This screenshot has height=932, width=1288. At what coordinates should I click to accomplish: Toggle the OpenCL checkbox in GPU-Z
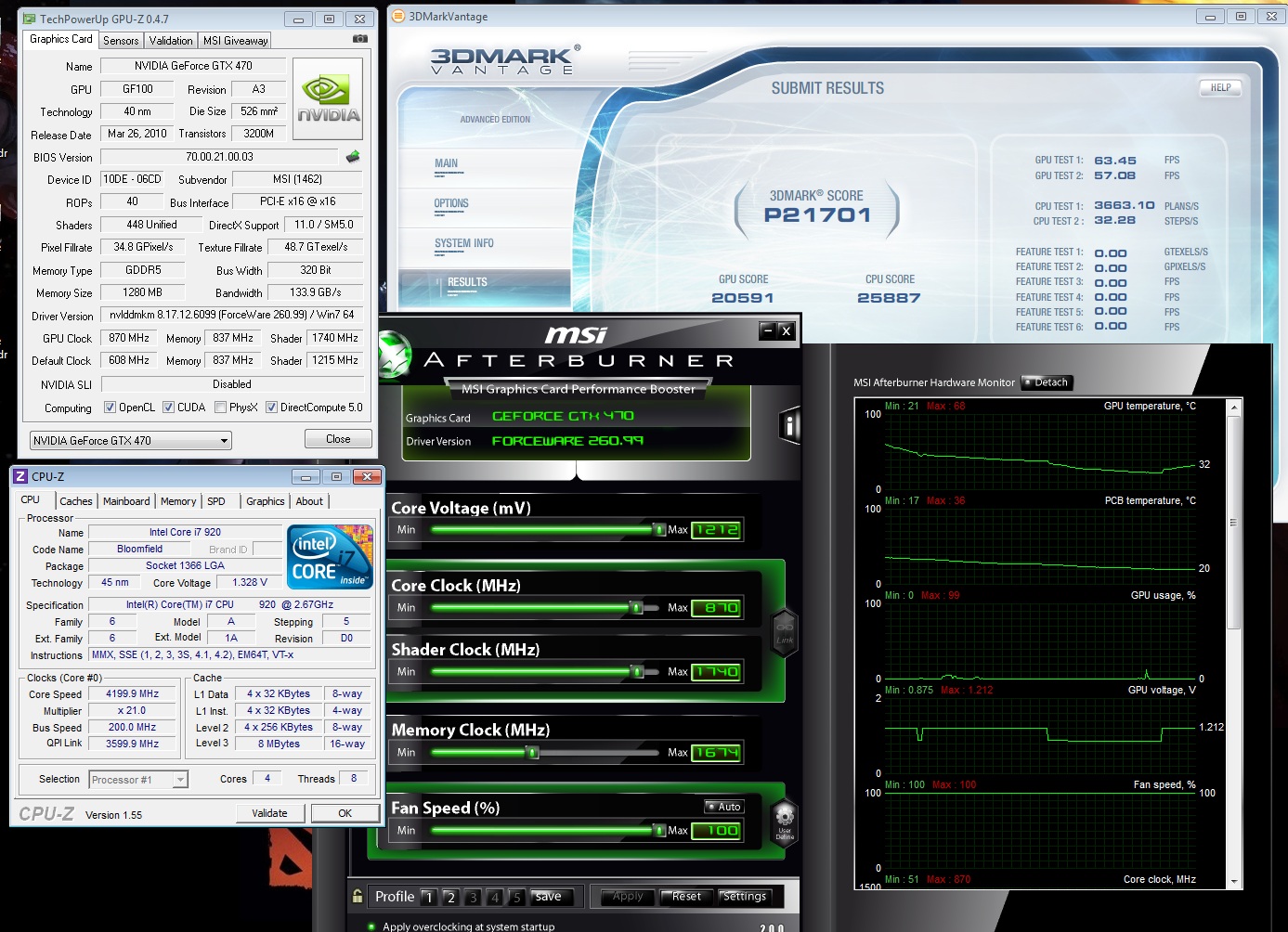110,407
